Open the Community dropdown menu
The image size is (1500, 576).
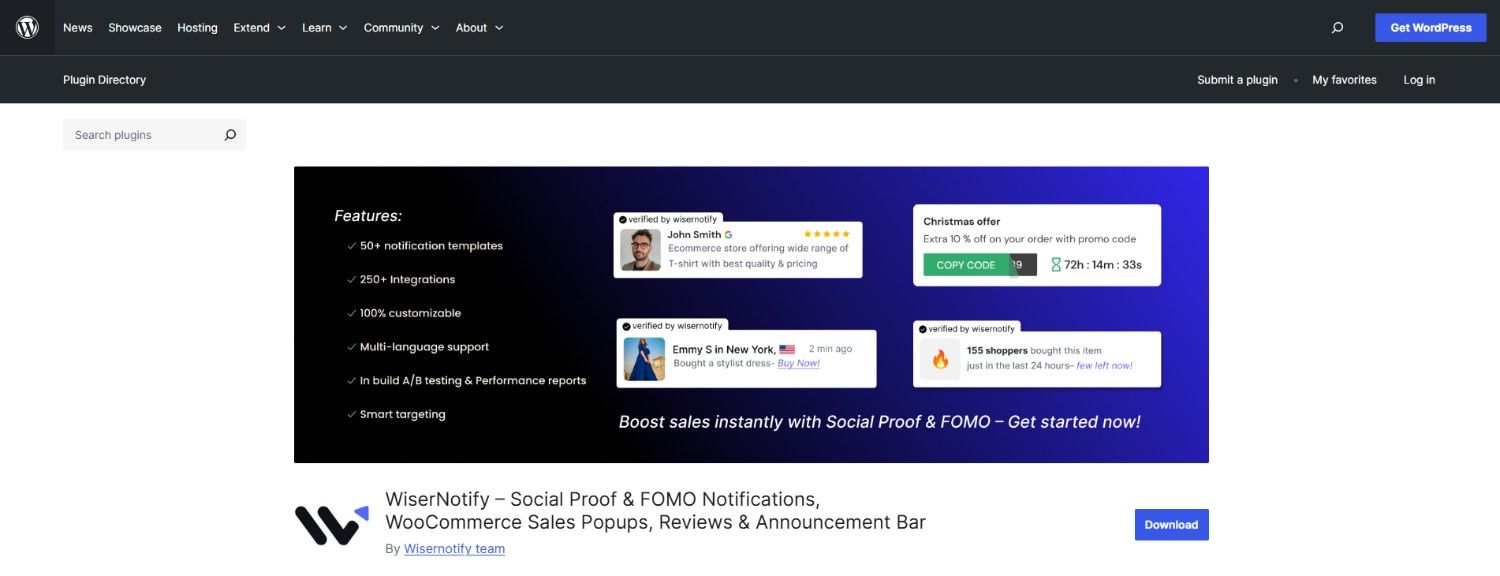[x=401, y=28]
